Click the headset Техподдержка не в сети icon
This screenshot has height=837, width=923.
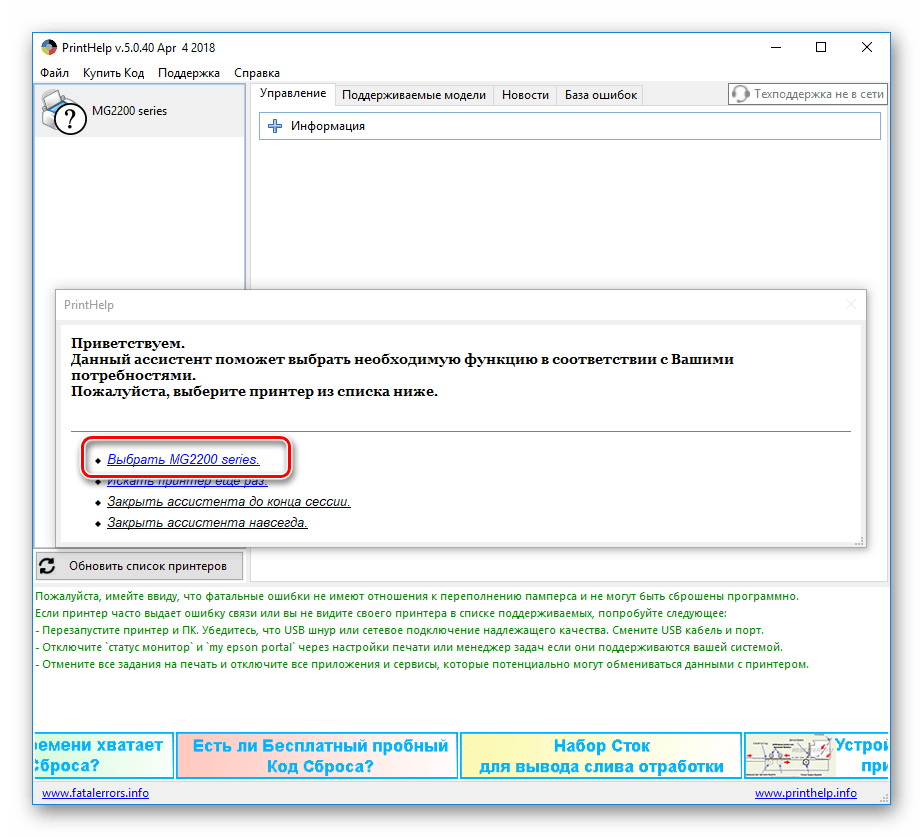pos(740,94)
